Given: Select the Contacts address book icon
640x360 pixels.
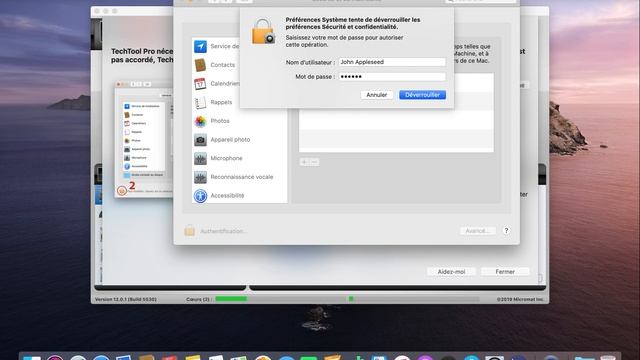Looking at the screenshot, I should click(200, 65).
